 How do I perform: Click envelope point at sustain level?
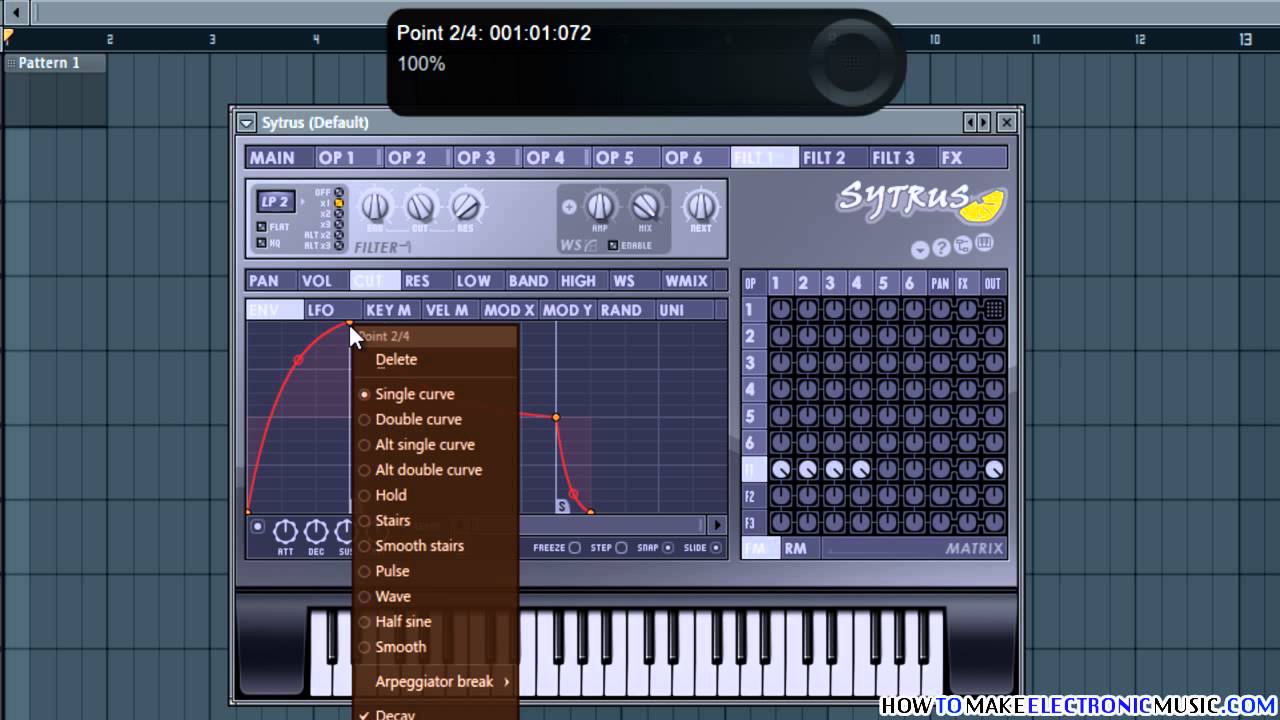[556, 417]
